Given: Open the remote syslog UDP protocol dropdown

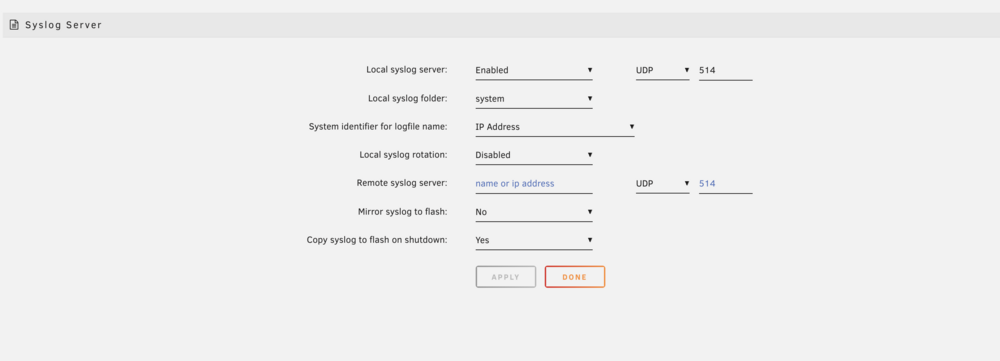Looking at the screenshot, I should point(663,183).
